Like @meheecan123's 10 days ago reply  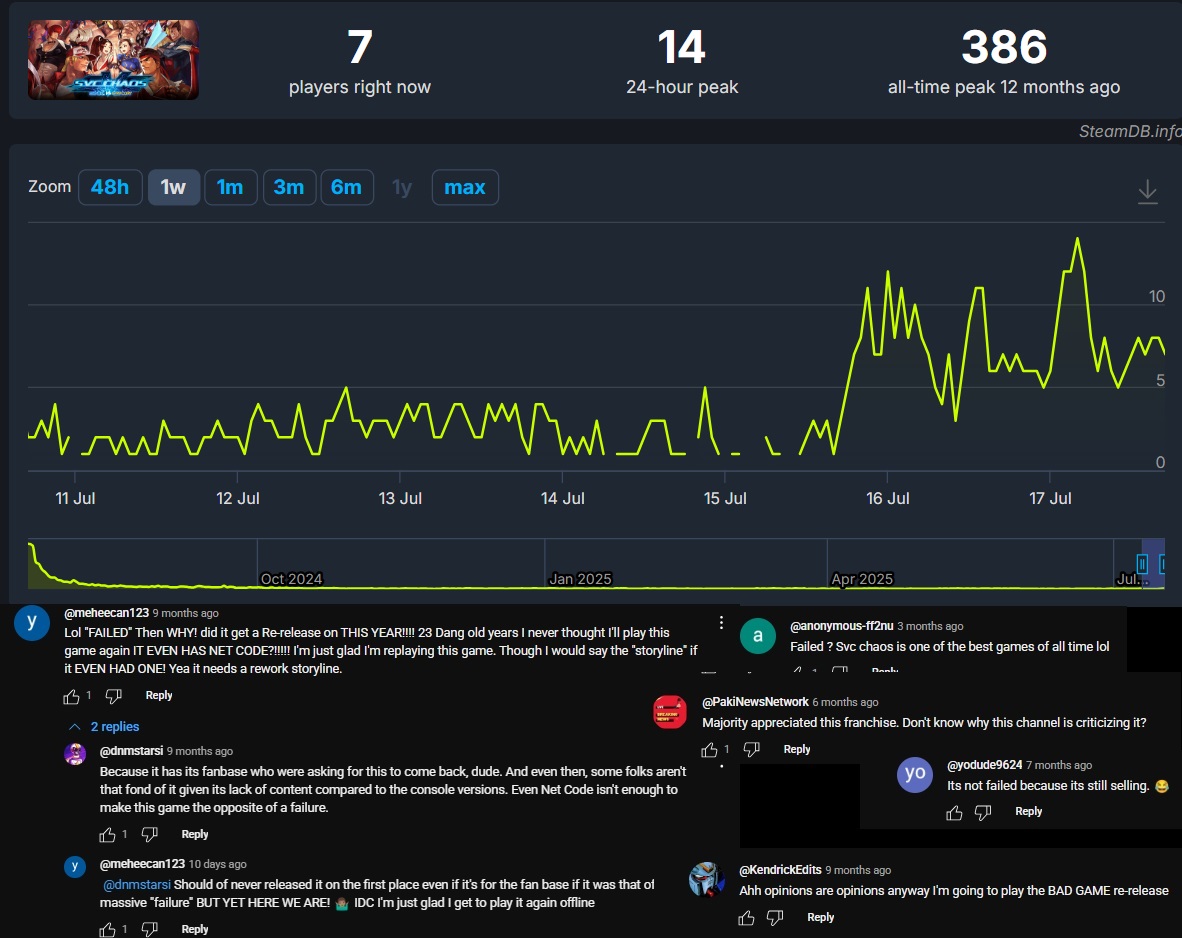108,930
